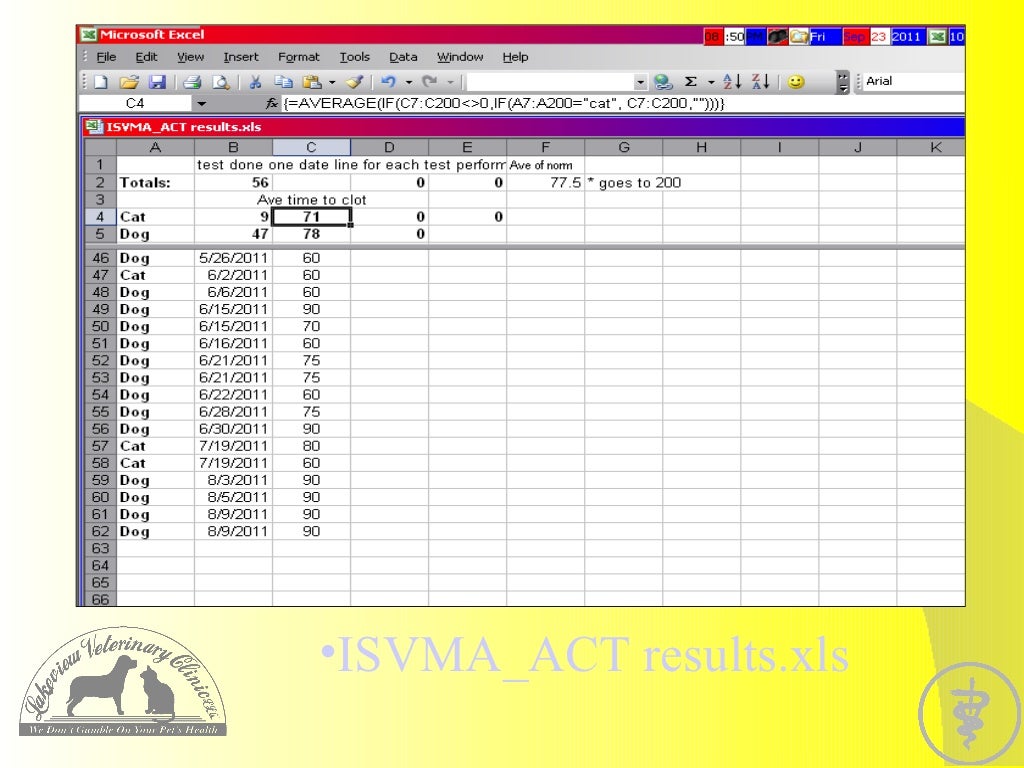Select row 2 header

[x=100, y=182]
